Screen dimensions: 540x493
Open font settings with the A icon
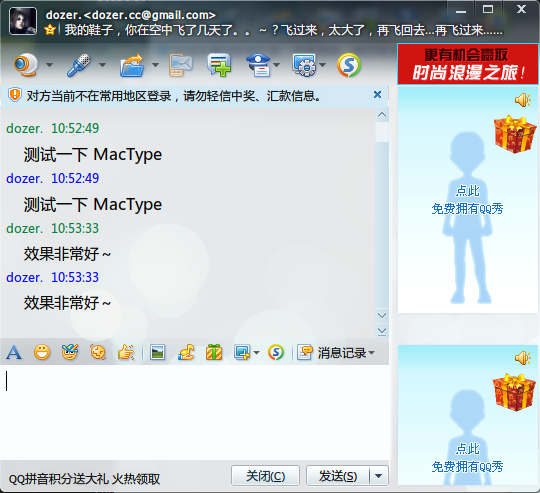tap(14, 353)
